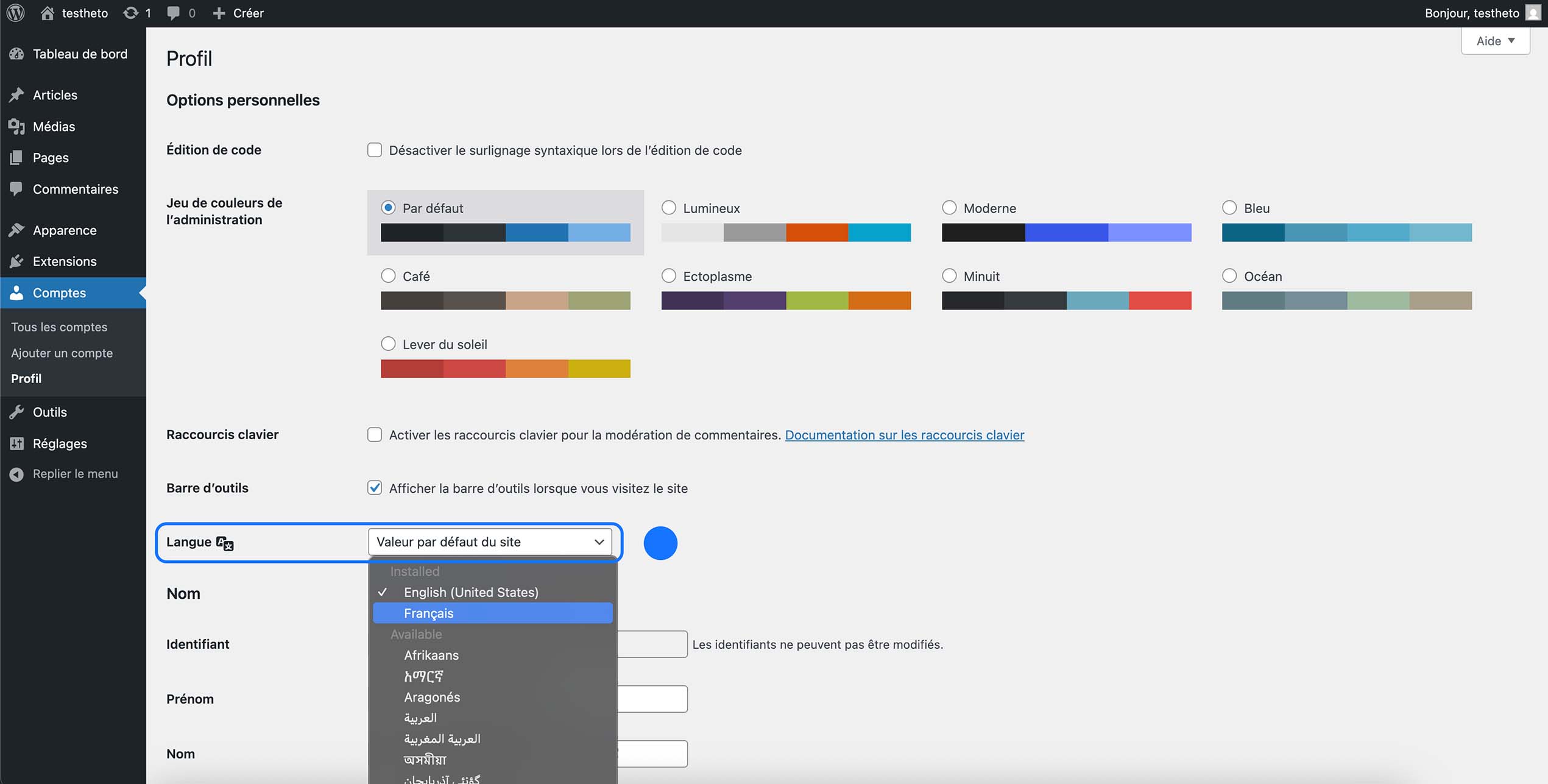Click the Extensions plugin icon
1548x784 pixels.
click(x=16, y=261)
